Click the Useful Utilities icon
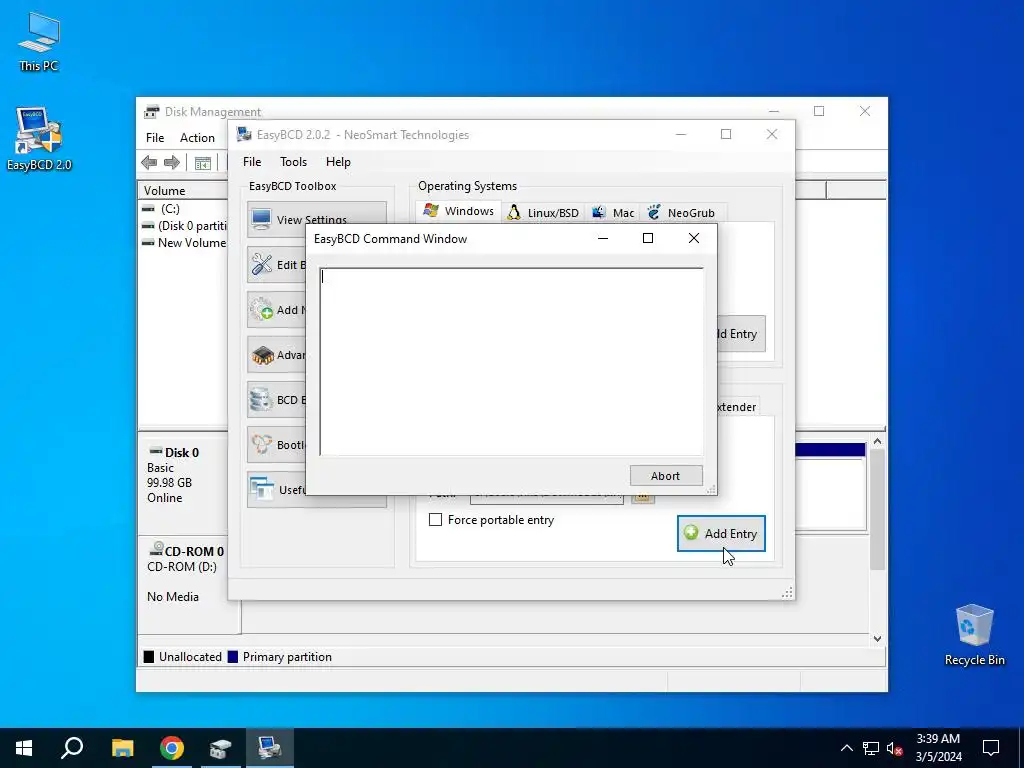This screenshot has height=768, width=1024. coord(262,489)
